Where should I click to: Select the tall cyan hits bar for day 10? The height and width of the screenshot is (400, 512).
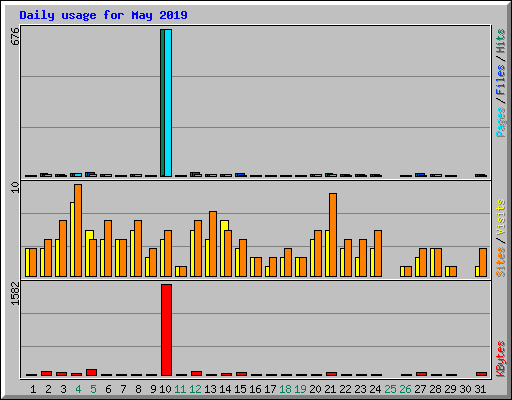168,103
